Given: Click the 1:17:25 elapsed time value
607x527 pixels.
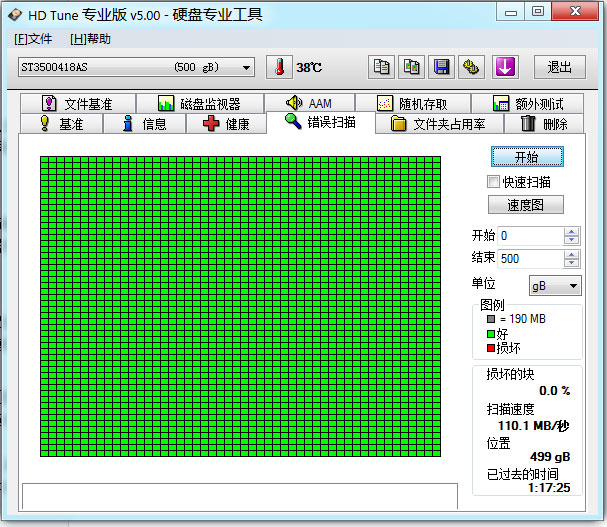Looking at the screenshot, I should tap(549, 488).
